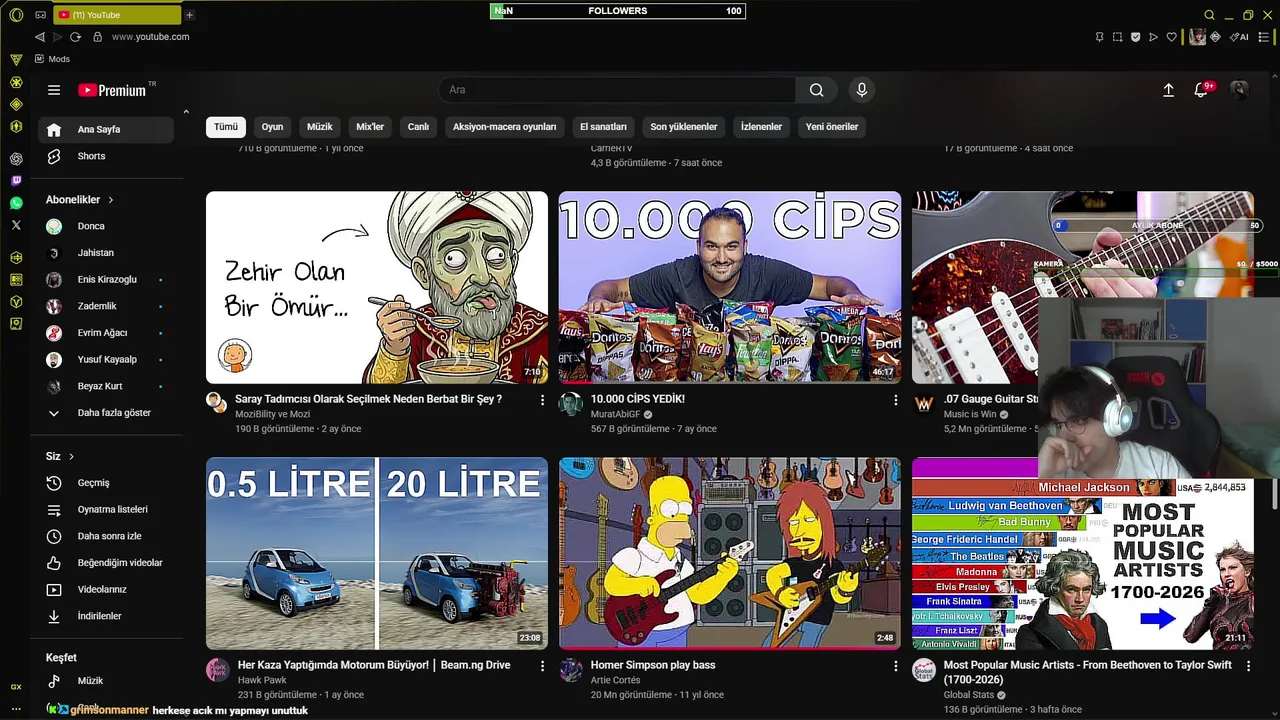Select the 'Canlı' filter chip
Screen dimensions: 1280x720
pos(418,127)
